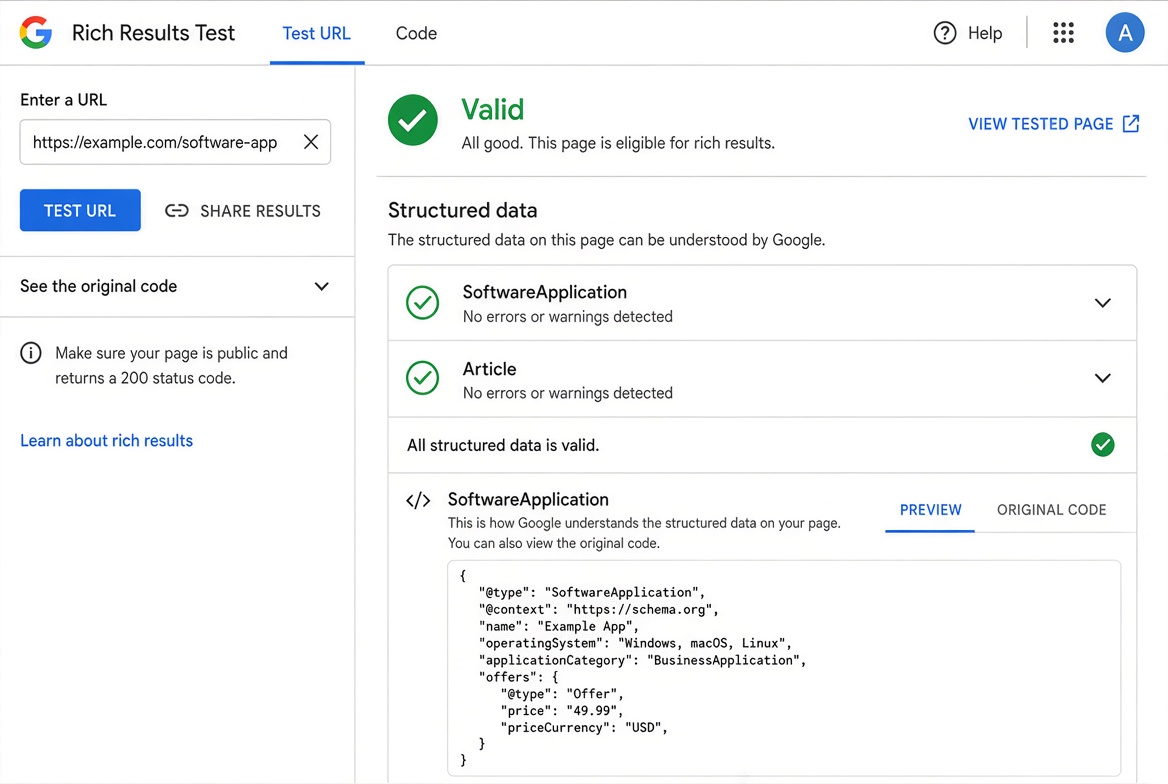Screen dimensions: 1168x784
Task: Expand the SoftwareApplication result row
Action: pos(762,303)
